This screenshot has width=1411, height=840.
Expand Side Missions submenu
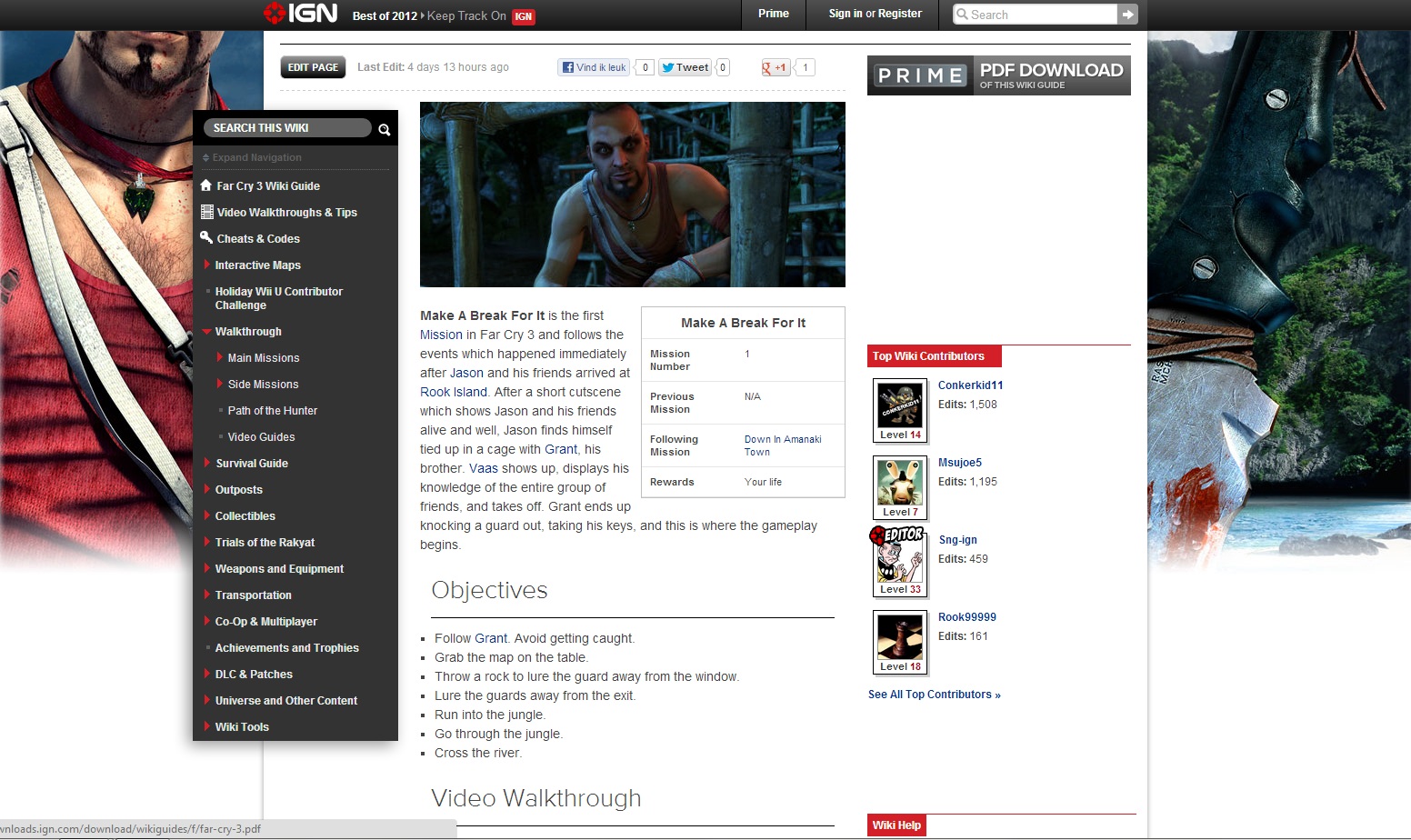tap(220, 384)
